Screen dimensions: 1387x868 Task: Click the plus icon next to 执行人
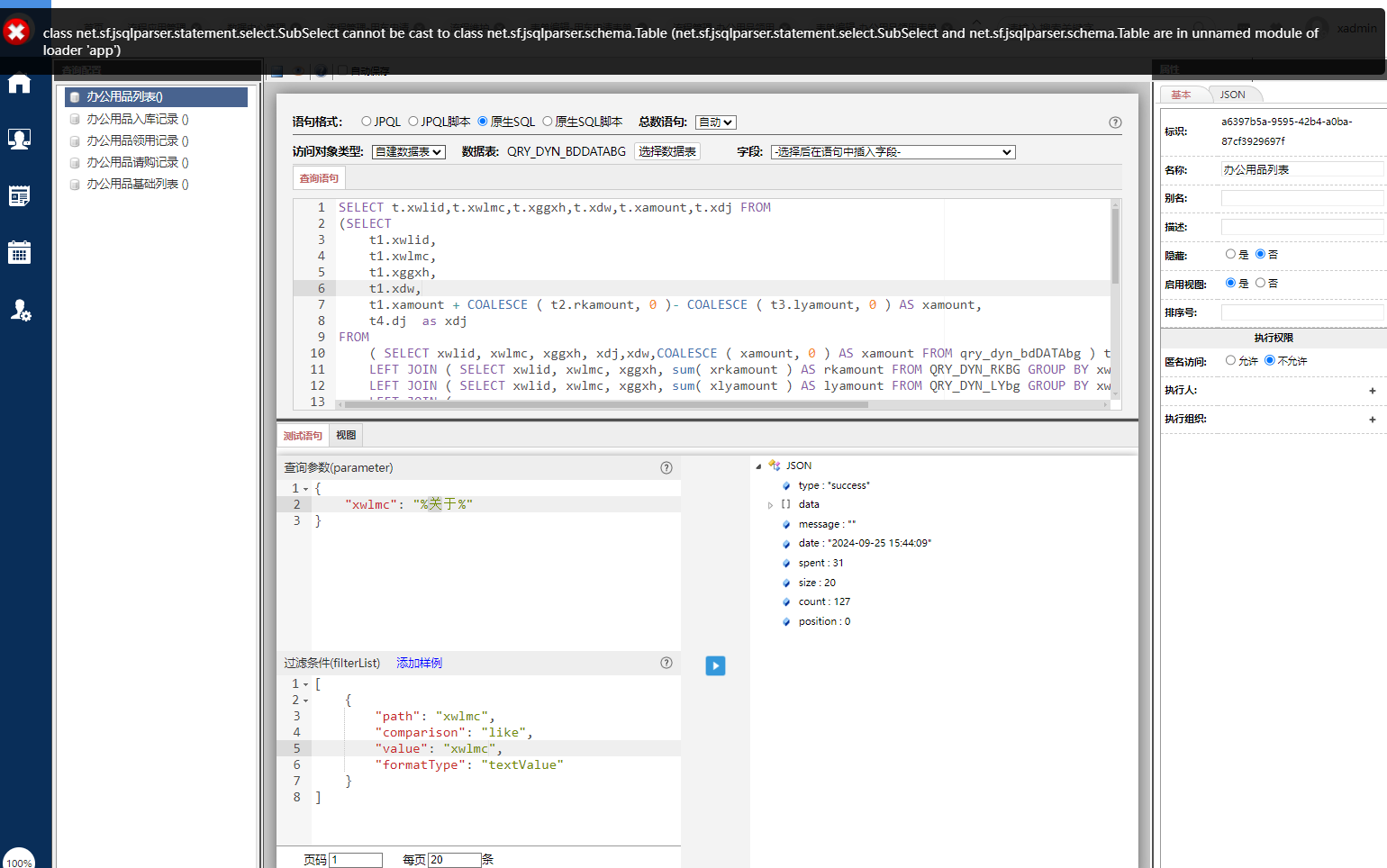point(1372,391)
